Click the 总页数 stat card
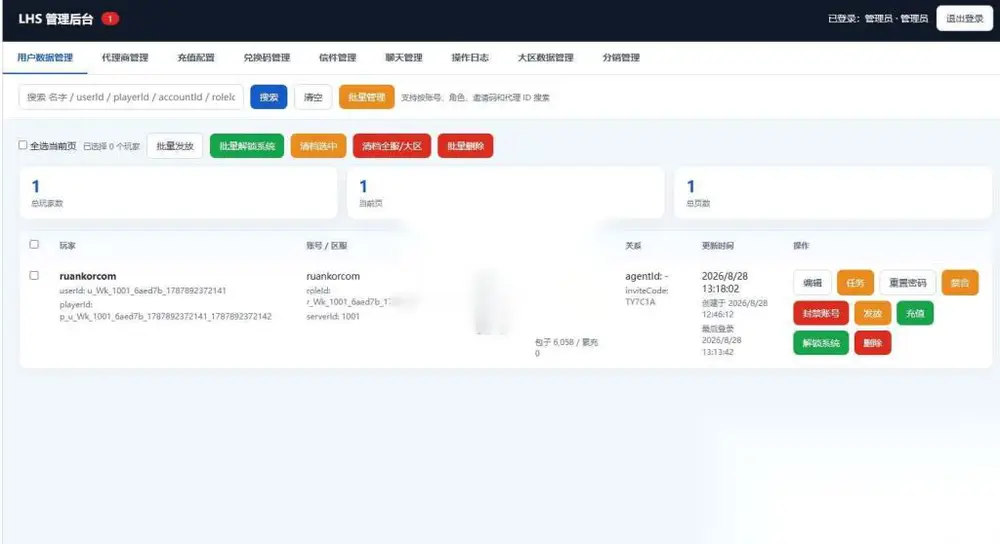This screenshot has height=544, width=1000. click(833, 193)
